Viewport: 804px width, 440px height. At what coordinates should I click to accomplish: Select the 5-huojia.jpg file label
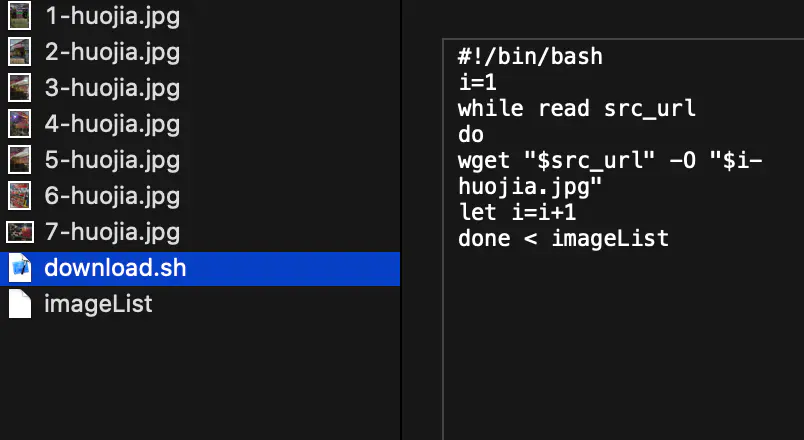[x=112, y=159]
